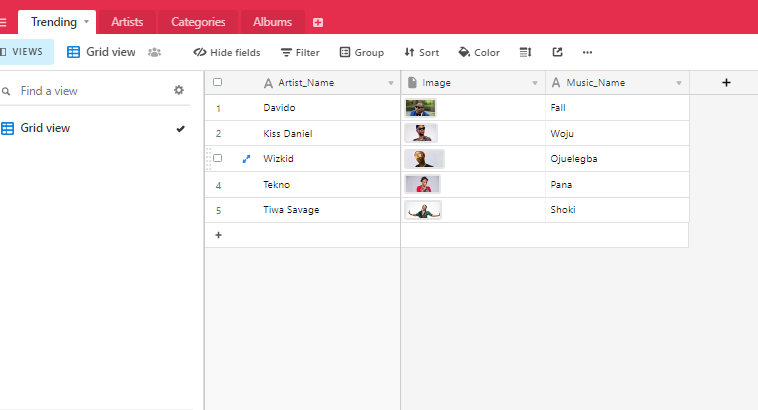Click the share view icon

tap(557, 52)
